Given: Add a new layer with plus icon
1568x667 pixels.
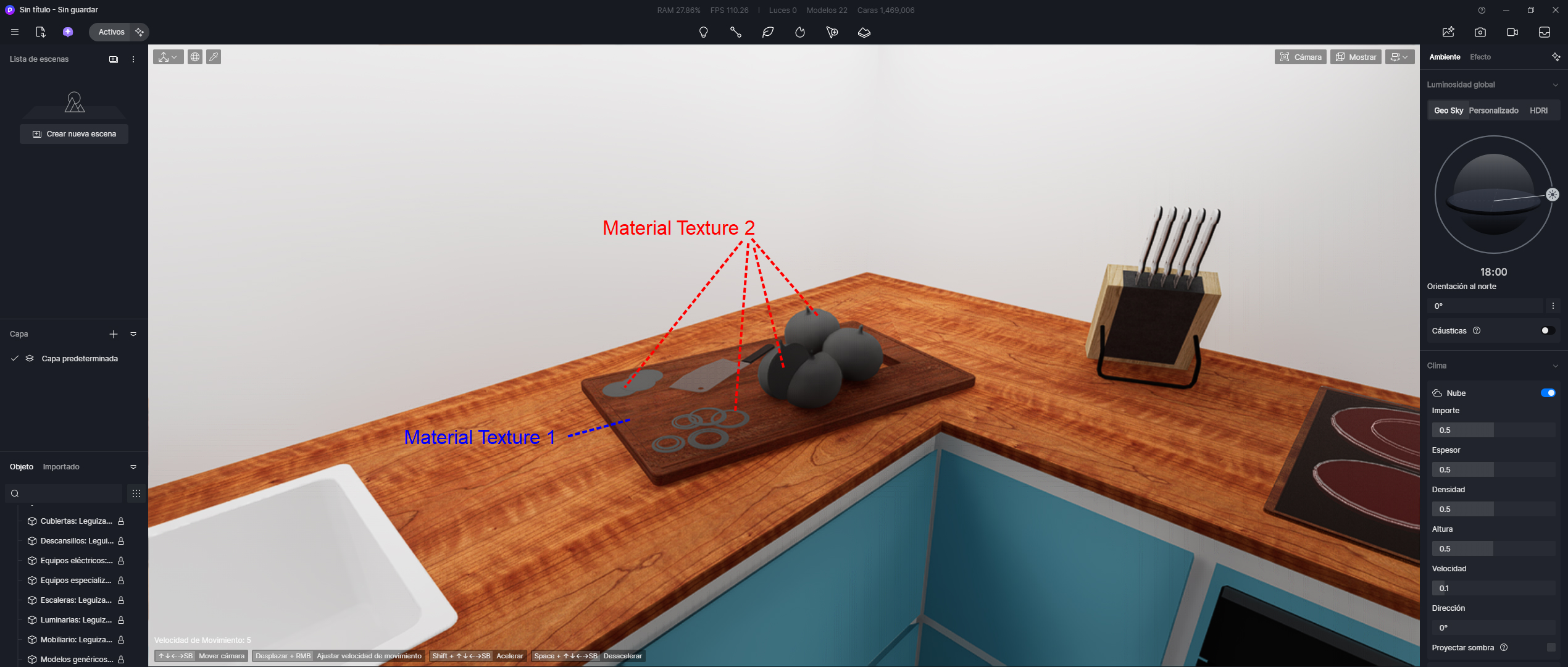Looking at the screenshot, I should 114,334.
